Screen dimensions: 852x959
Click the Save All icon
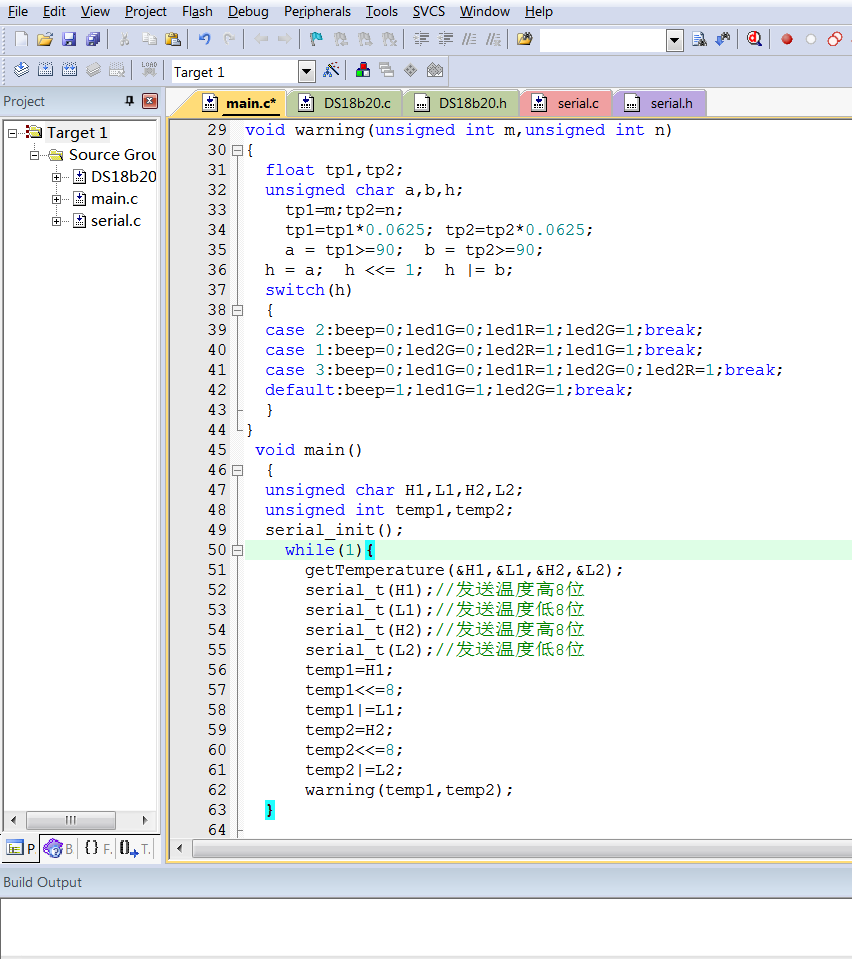(93, 39)
